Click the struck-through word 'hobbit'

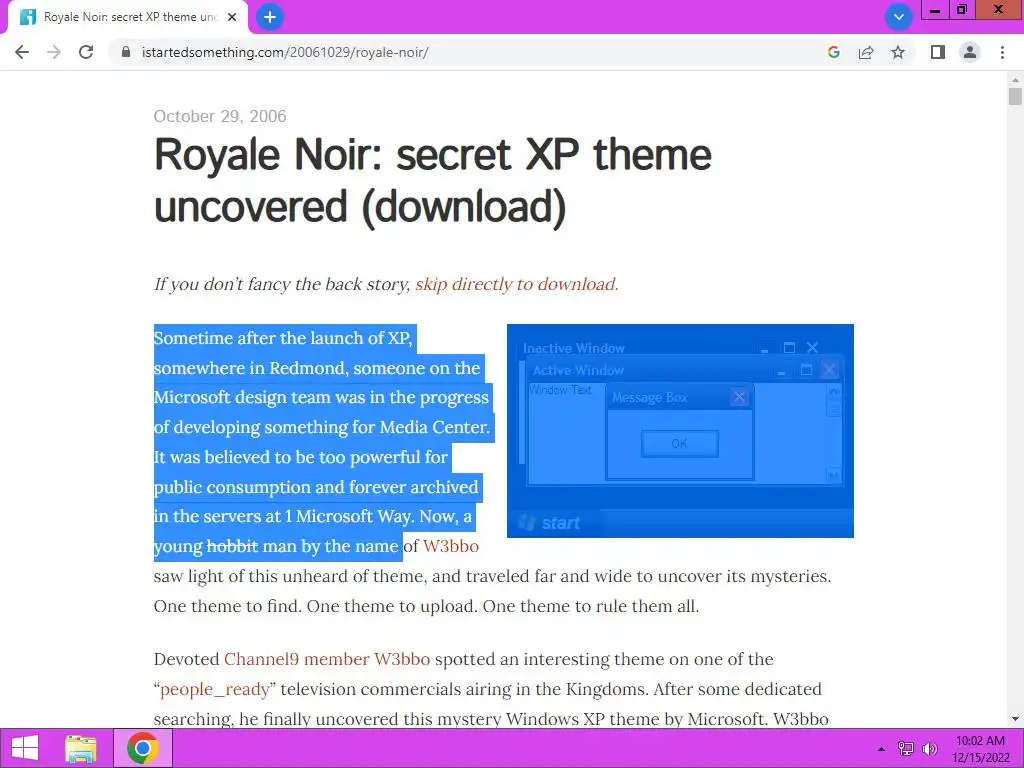(232, 546)
